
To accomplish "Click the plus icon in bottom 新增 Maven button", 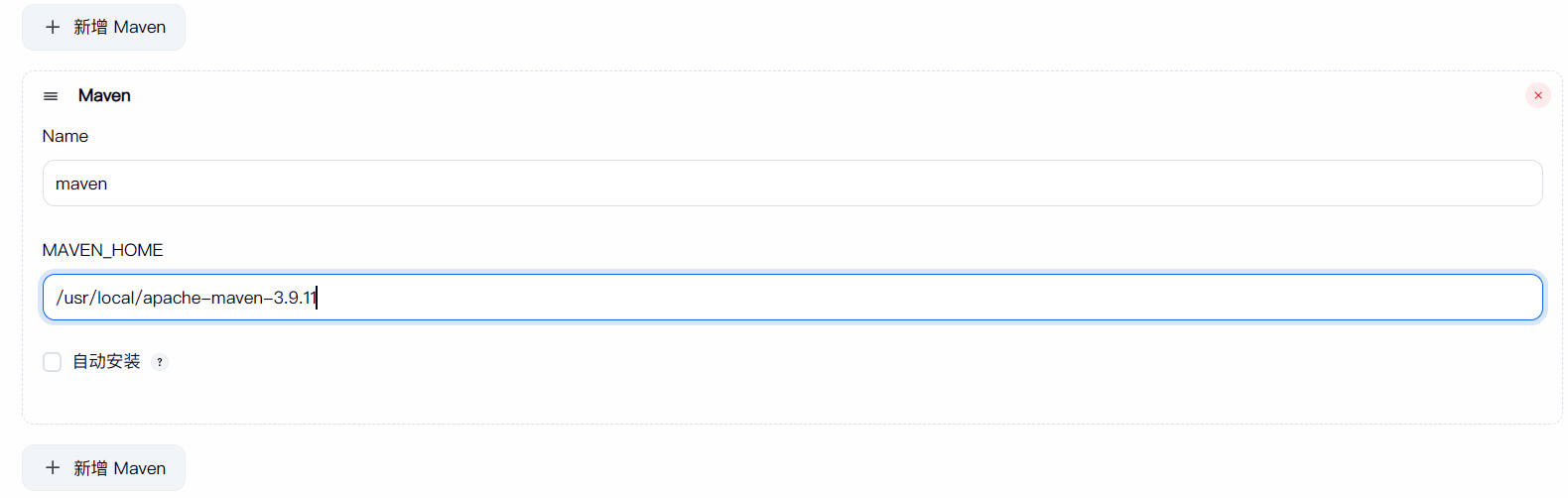I will (53, 468).
